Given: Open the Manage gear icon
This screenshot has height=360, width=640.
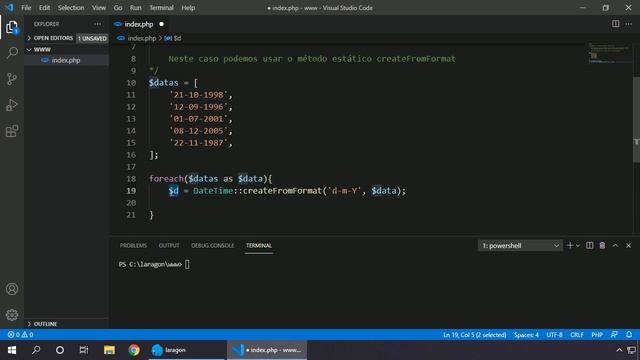Looking at the screenshot, I should coord(12,315).
